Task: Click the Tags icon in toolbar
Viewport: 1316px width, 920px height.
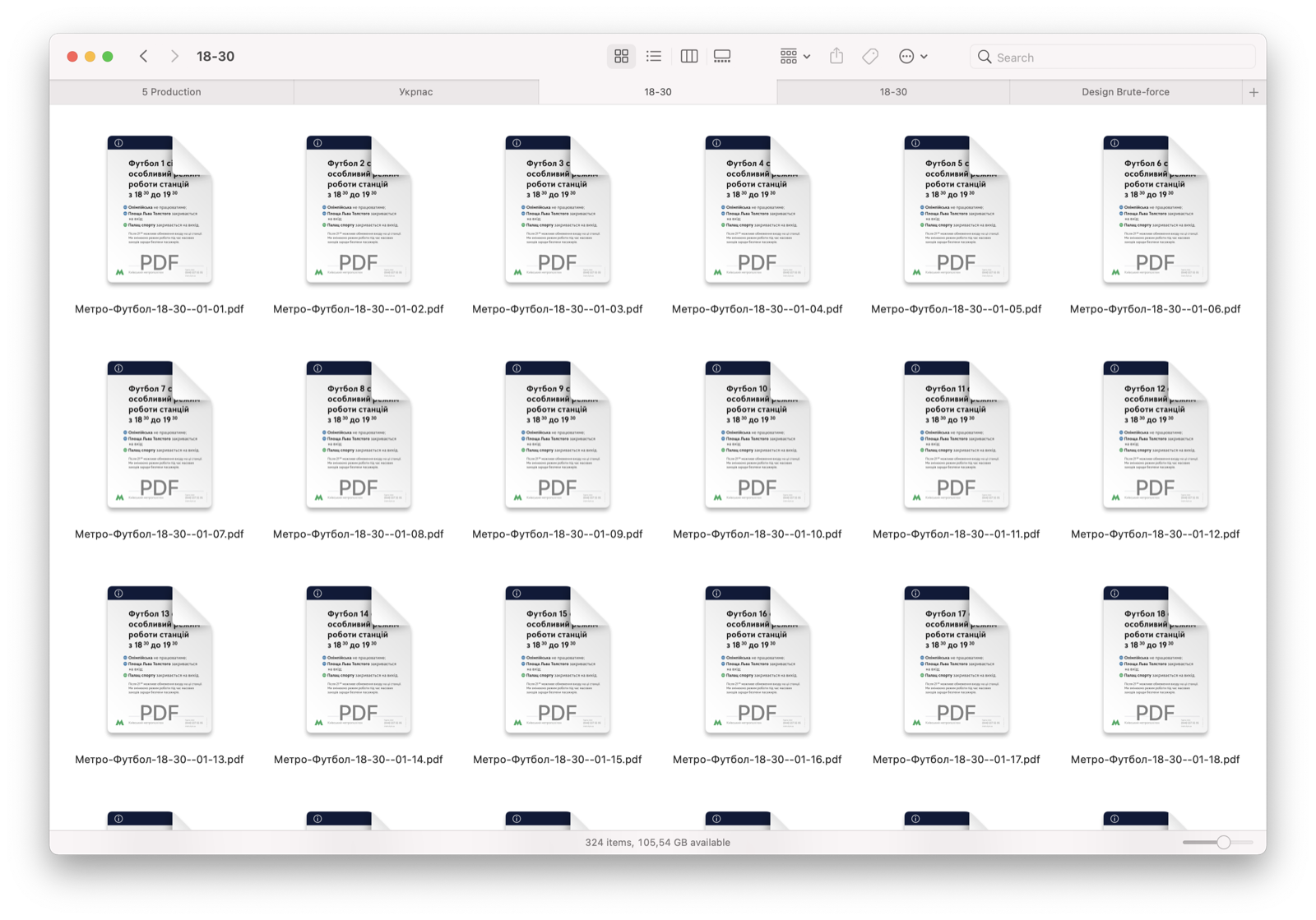Action: pyautogui.click(x=870, y=56)
